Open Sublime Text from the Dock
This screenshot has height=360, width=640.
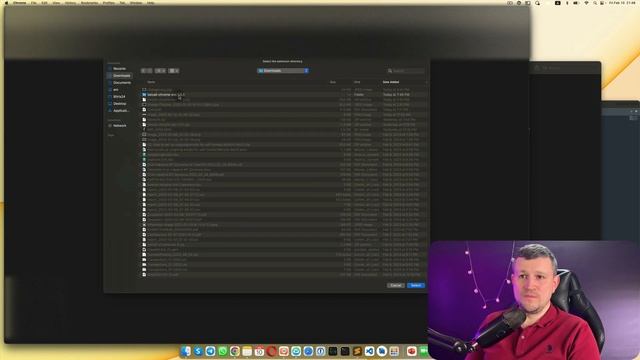357,351
